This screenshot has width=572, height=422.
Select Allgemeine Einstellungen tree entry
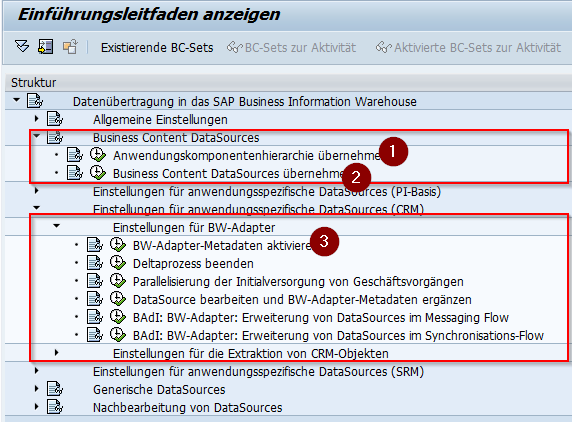point(160,120)
